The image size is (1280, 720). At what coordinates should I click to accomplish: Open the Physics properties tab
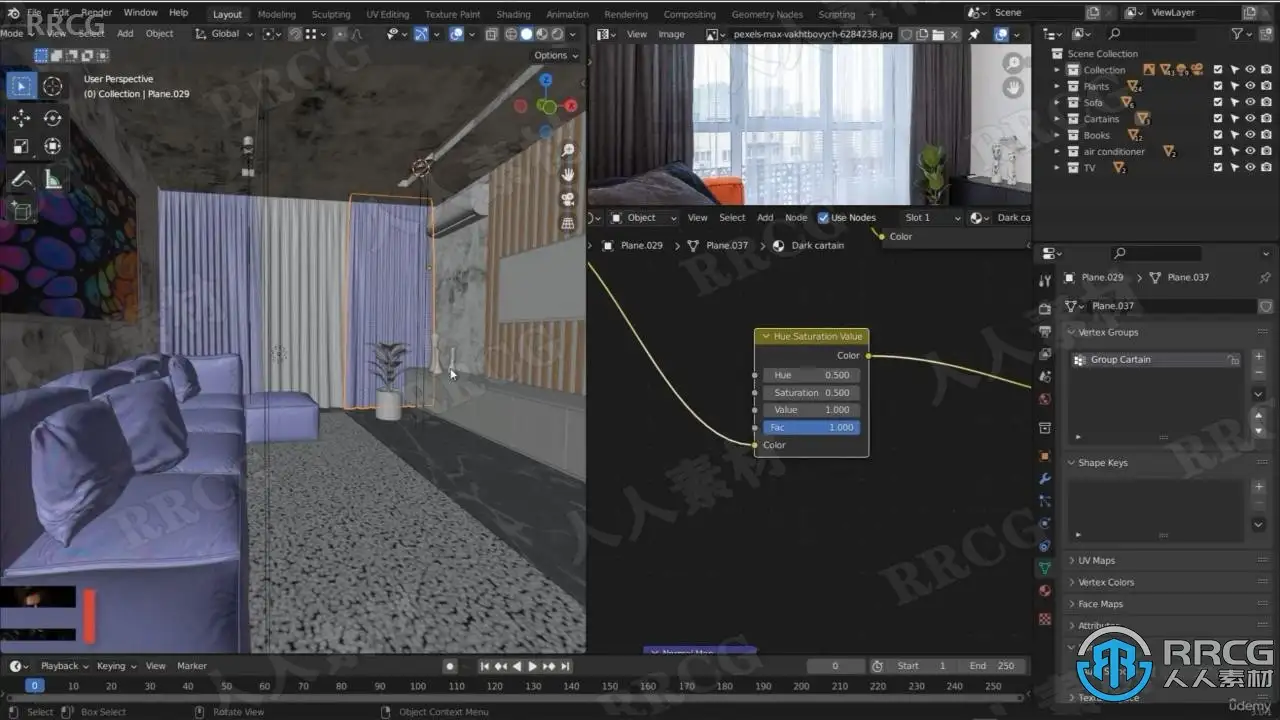[x=1045, y=523]
